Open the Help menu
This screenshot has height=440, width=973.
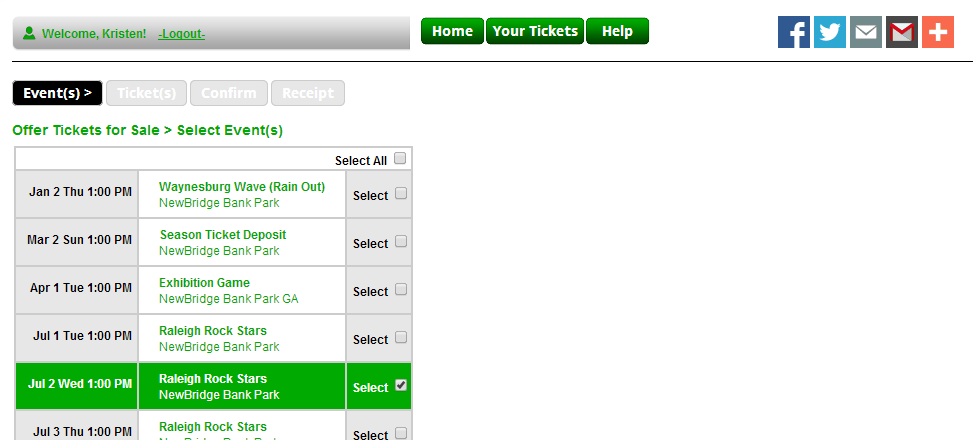[617, 31]
